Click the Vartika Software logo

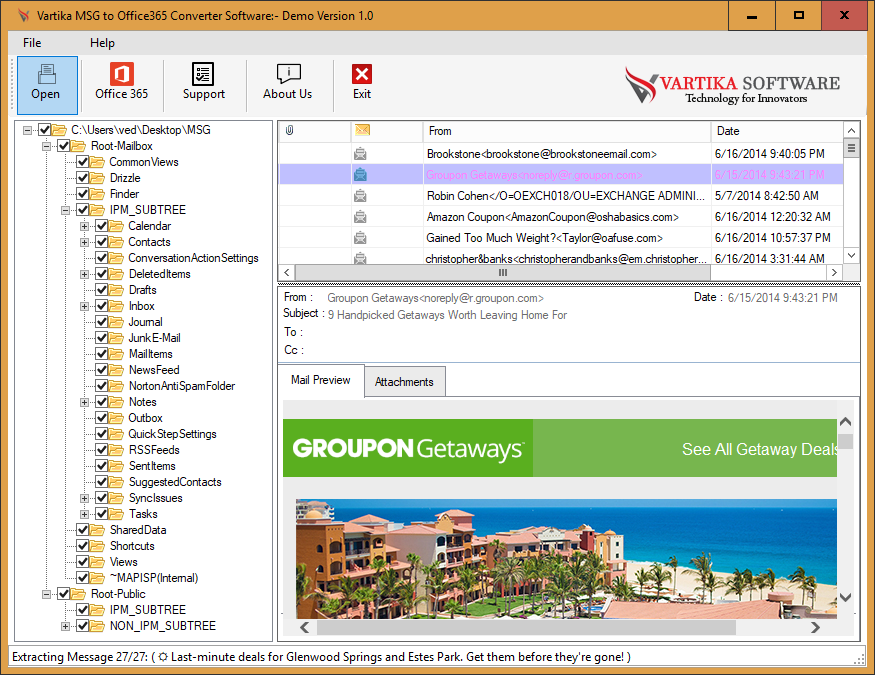click(x=732, y=85)
